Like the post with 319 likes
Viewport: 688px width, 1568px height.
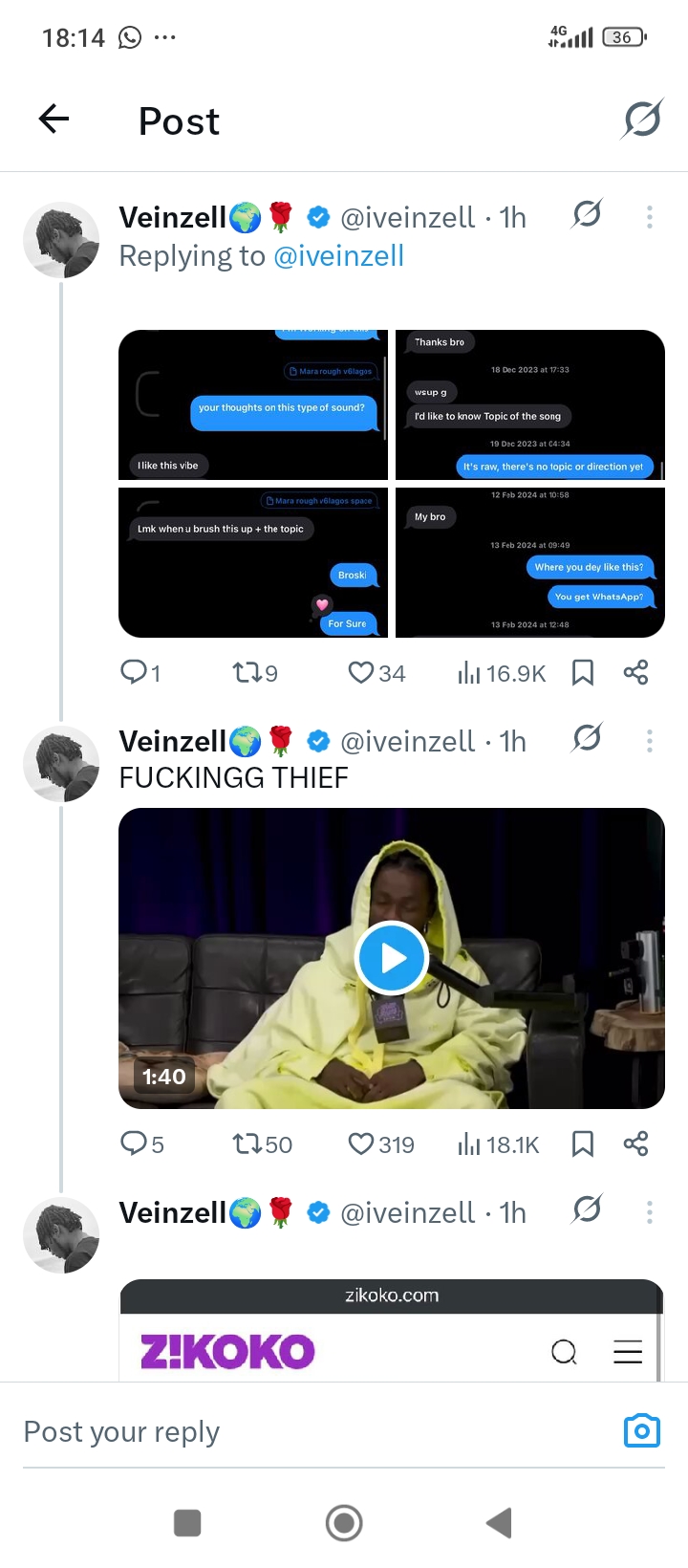[361, 1144]
